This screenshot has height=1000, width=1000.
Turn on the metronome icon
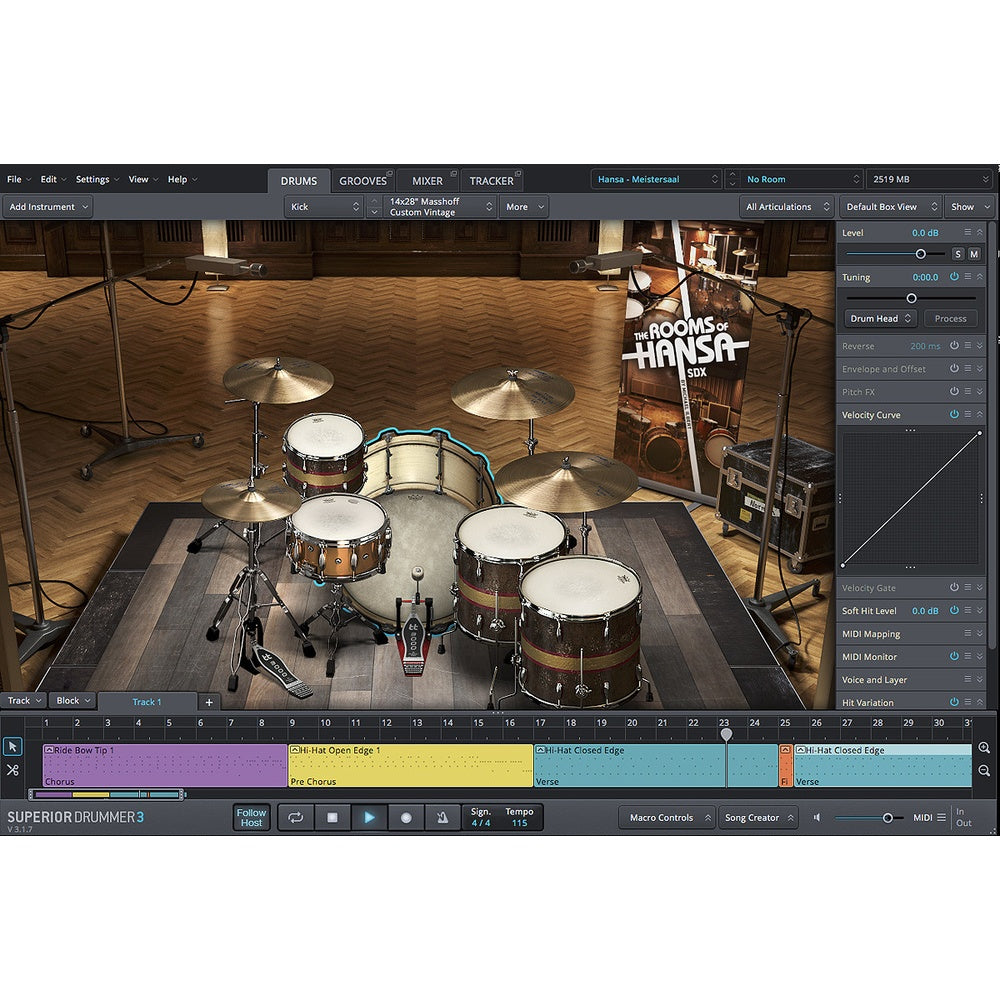coord(442,817)
